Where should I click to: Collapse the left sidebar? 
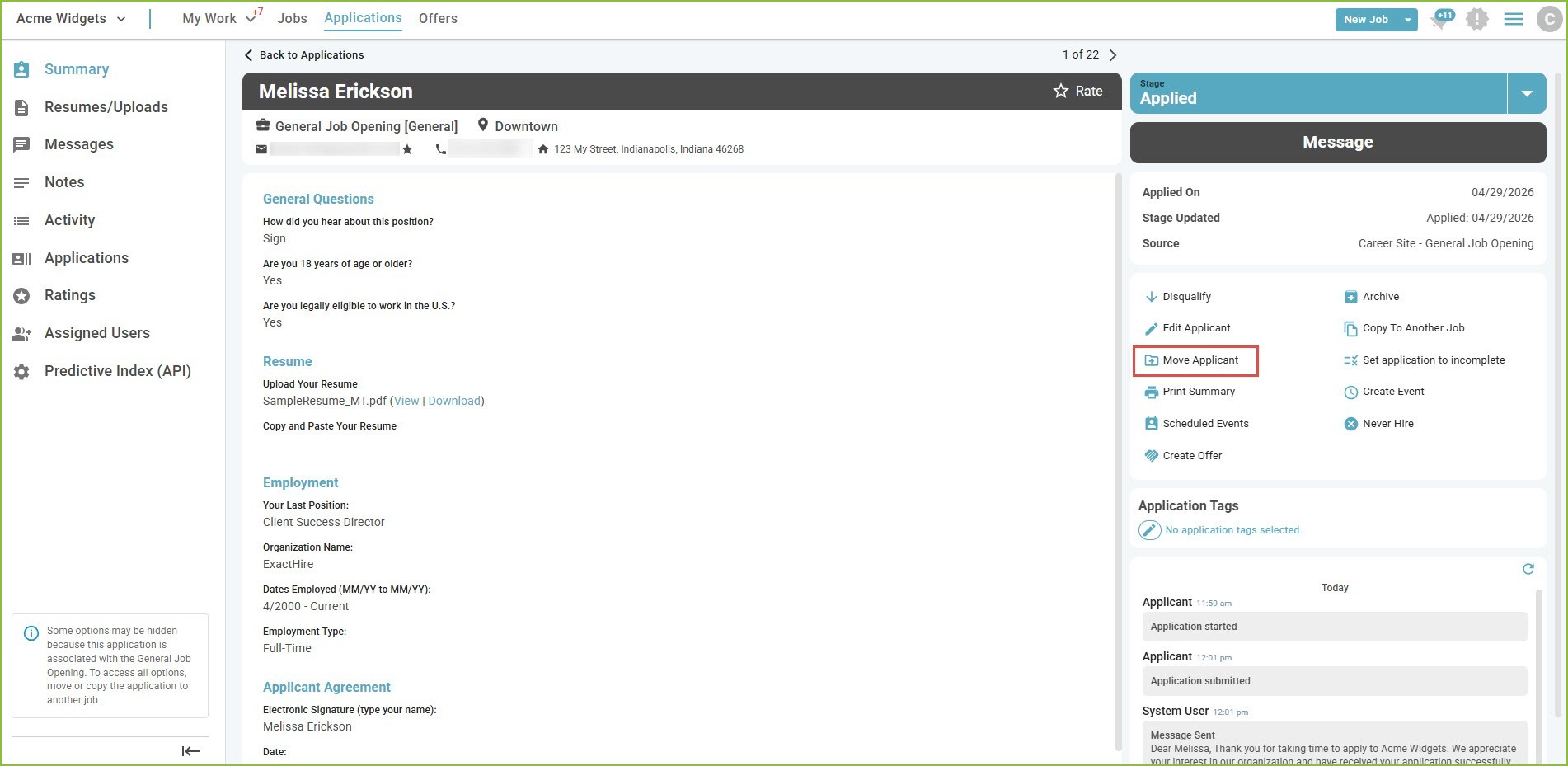(x=190, y=750)
